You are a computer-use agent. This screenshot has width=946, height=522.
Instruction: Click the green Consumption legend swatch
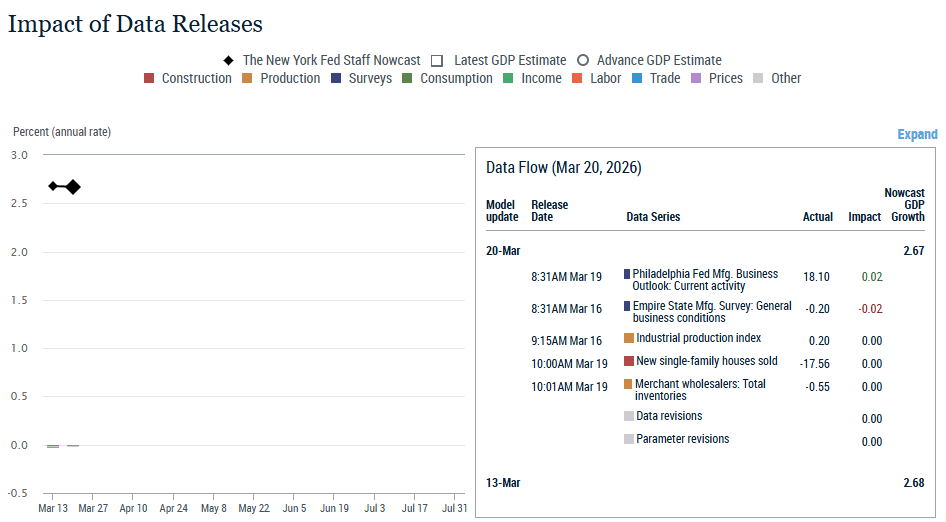pos(407,79)
